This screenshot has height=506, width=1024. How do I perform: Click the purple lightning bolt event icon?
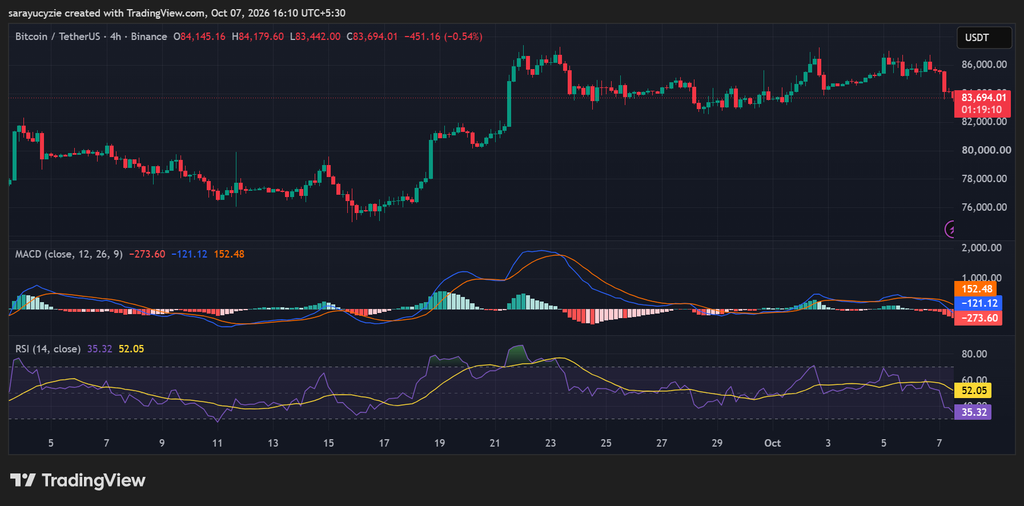pyautogui.click(x=952, y=229)
